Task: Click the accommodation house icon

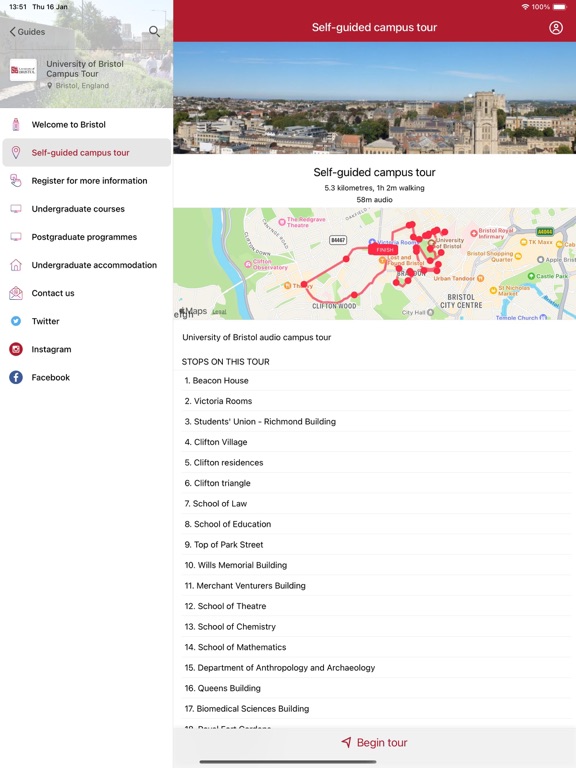Action: (16, 265)
